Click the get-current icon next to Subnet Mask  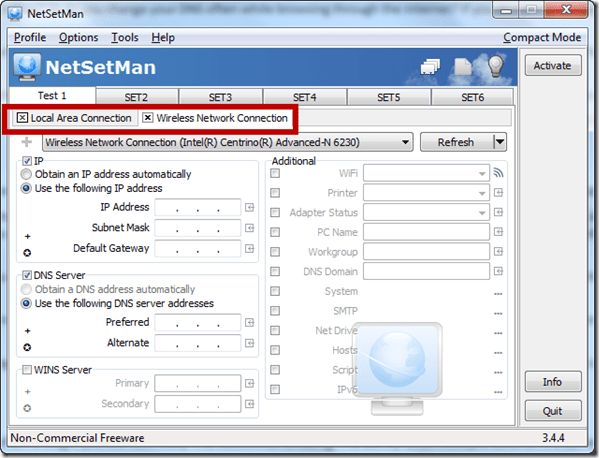[x=249, y=228]
